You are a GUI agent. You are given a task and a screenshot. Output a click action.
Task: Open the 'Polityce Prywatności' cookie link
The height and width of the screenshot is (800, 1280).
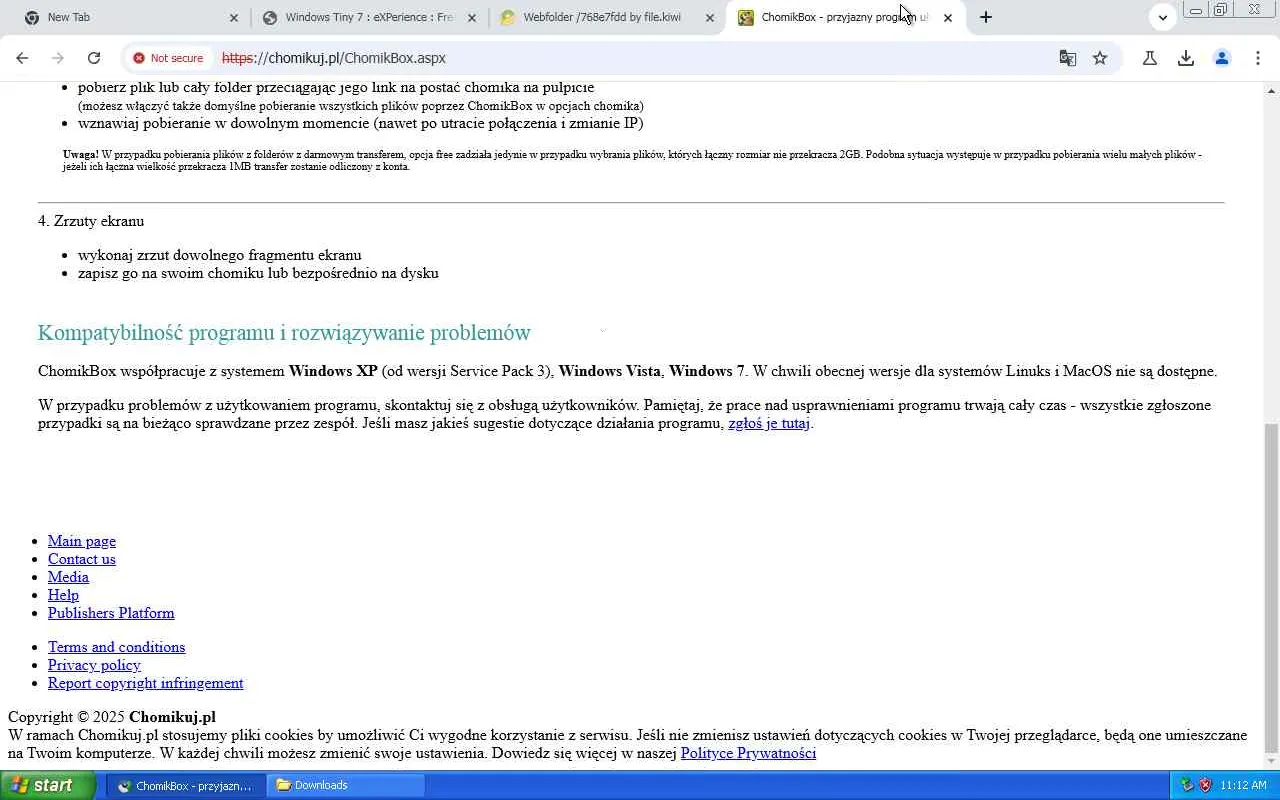tap(748, 753)
